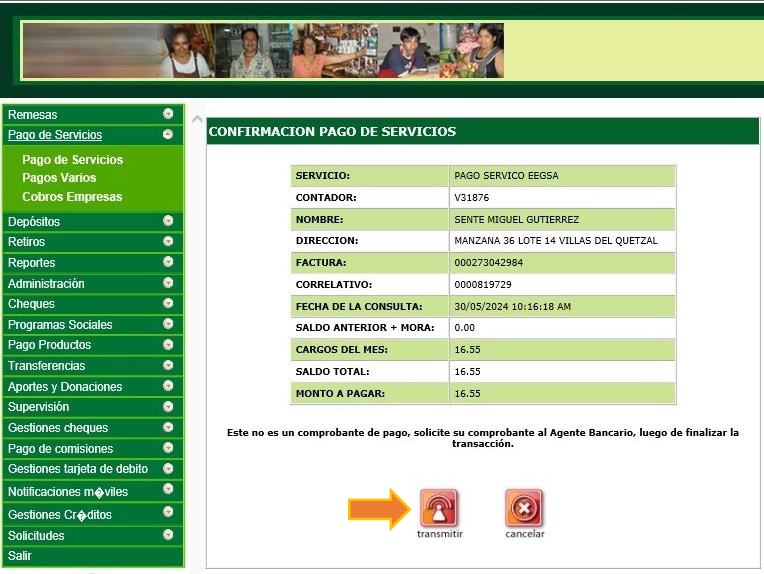Select the Pago de Servicios submenu link
764x574 pixels.
pos(73,160)
